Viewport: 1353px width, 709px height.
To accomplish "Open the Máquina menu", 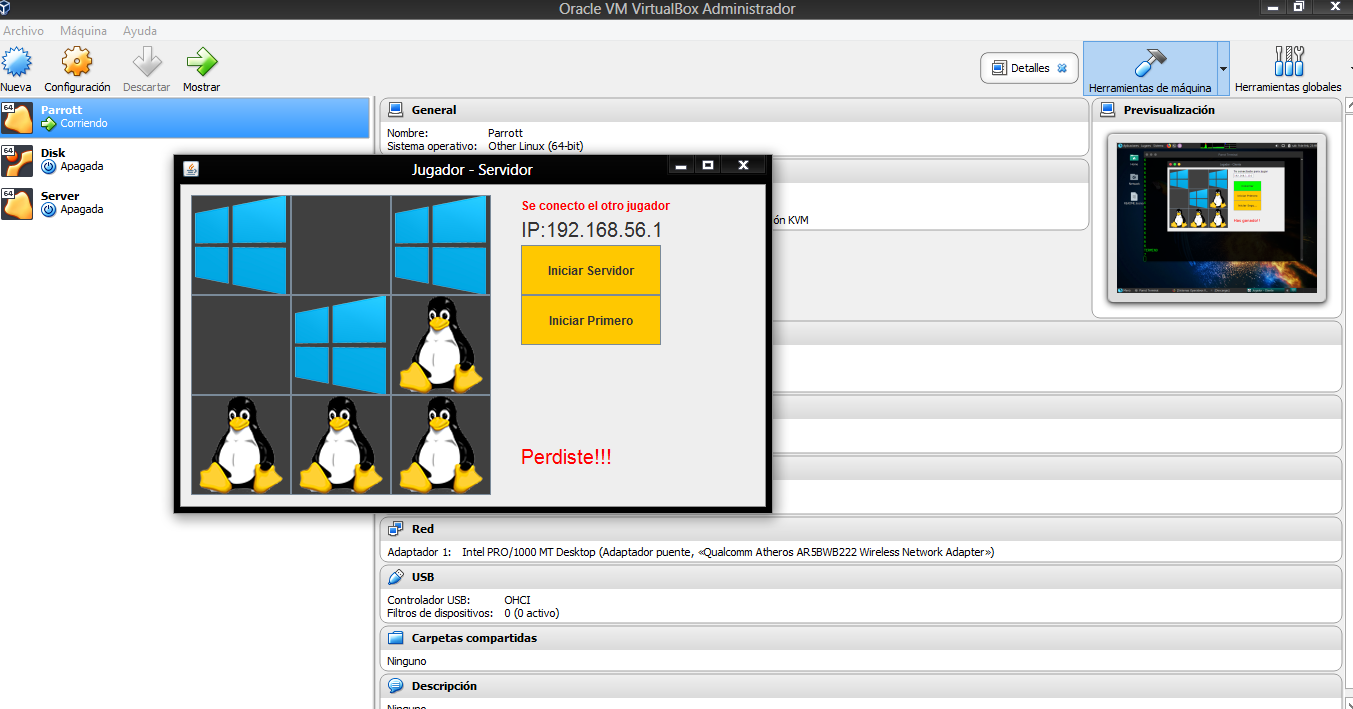I will [x=83, y=31].
